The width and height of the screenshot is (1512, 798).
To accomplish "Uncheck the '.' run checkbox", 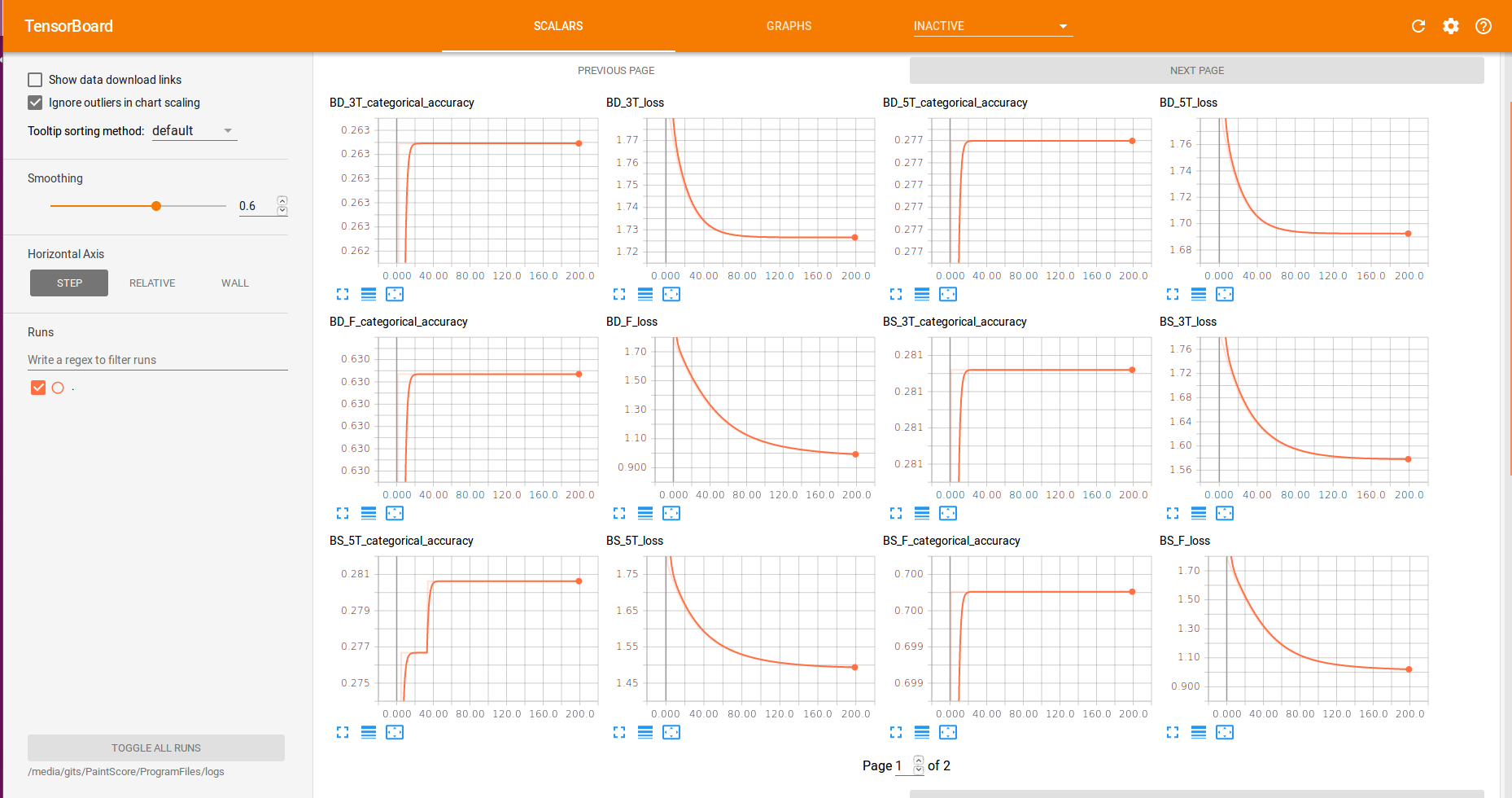I will coord(38,388).
